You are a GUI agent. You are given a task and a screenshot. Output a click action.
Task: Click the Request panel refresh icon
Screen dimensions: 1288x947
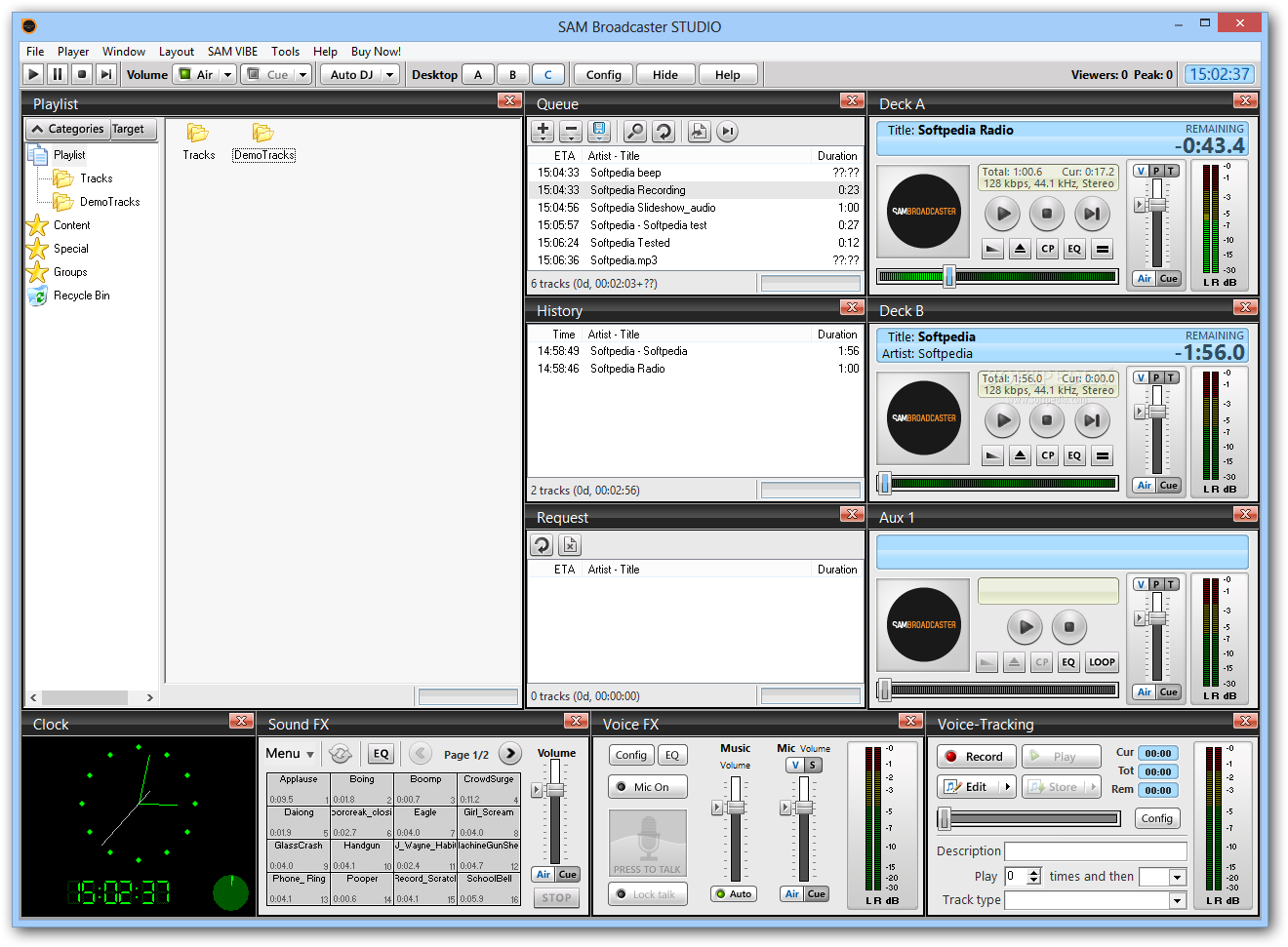(543, 544)
